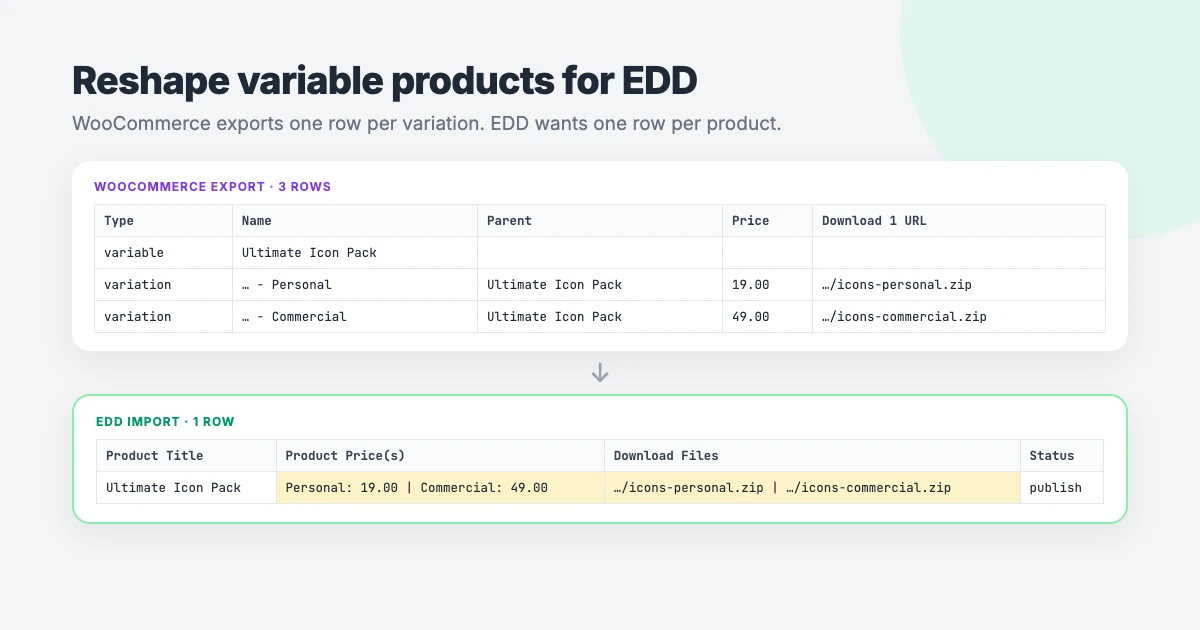Click the 'Download Files' column header
Image resolution: width=1200 pixels, height=630 pixels.
pyautogui.click(x=813, y=456)
